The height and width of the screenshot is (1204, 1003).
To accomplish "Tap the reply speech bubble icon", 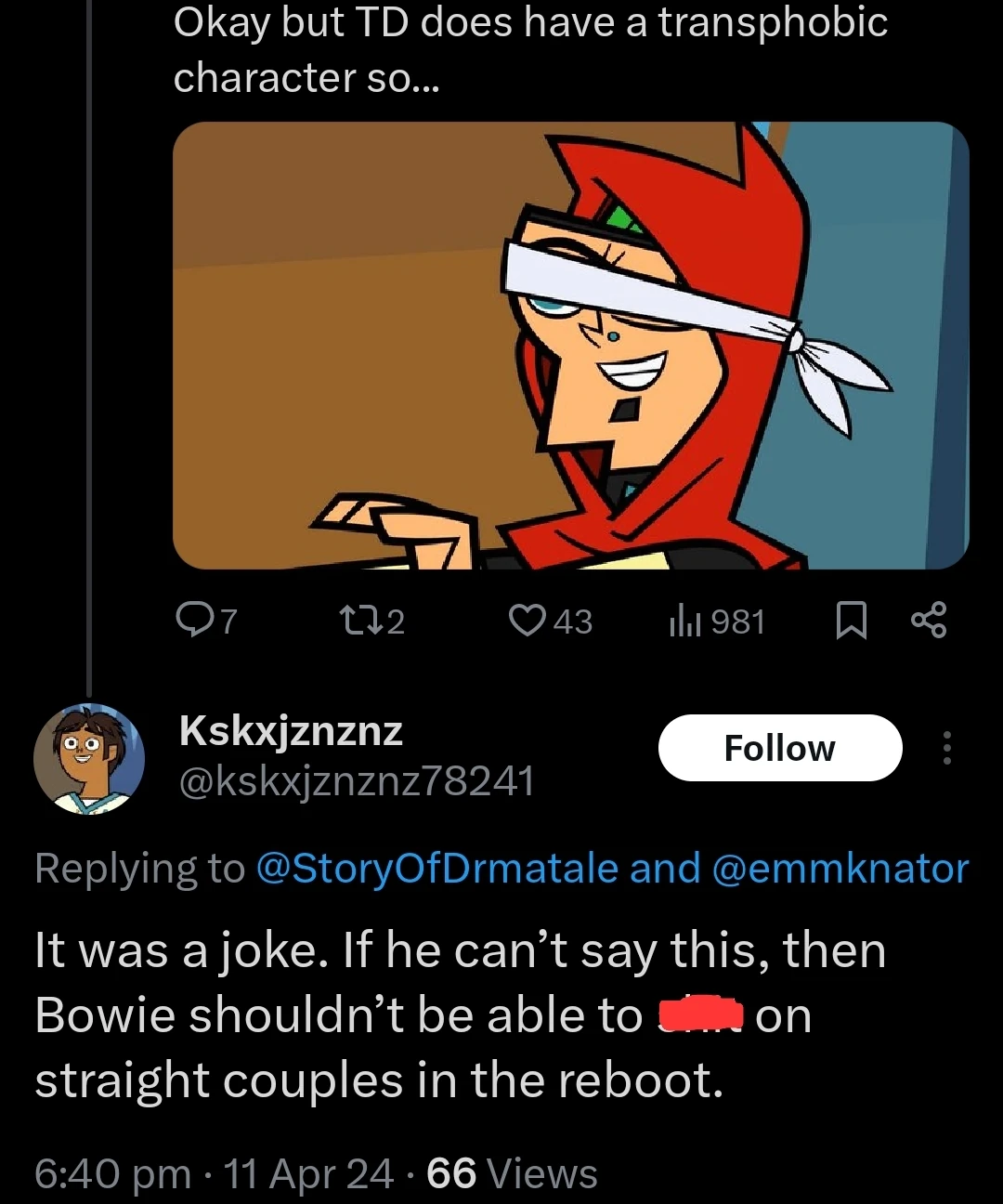I will pyautogui.click(x=193, y=620).
